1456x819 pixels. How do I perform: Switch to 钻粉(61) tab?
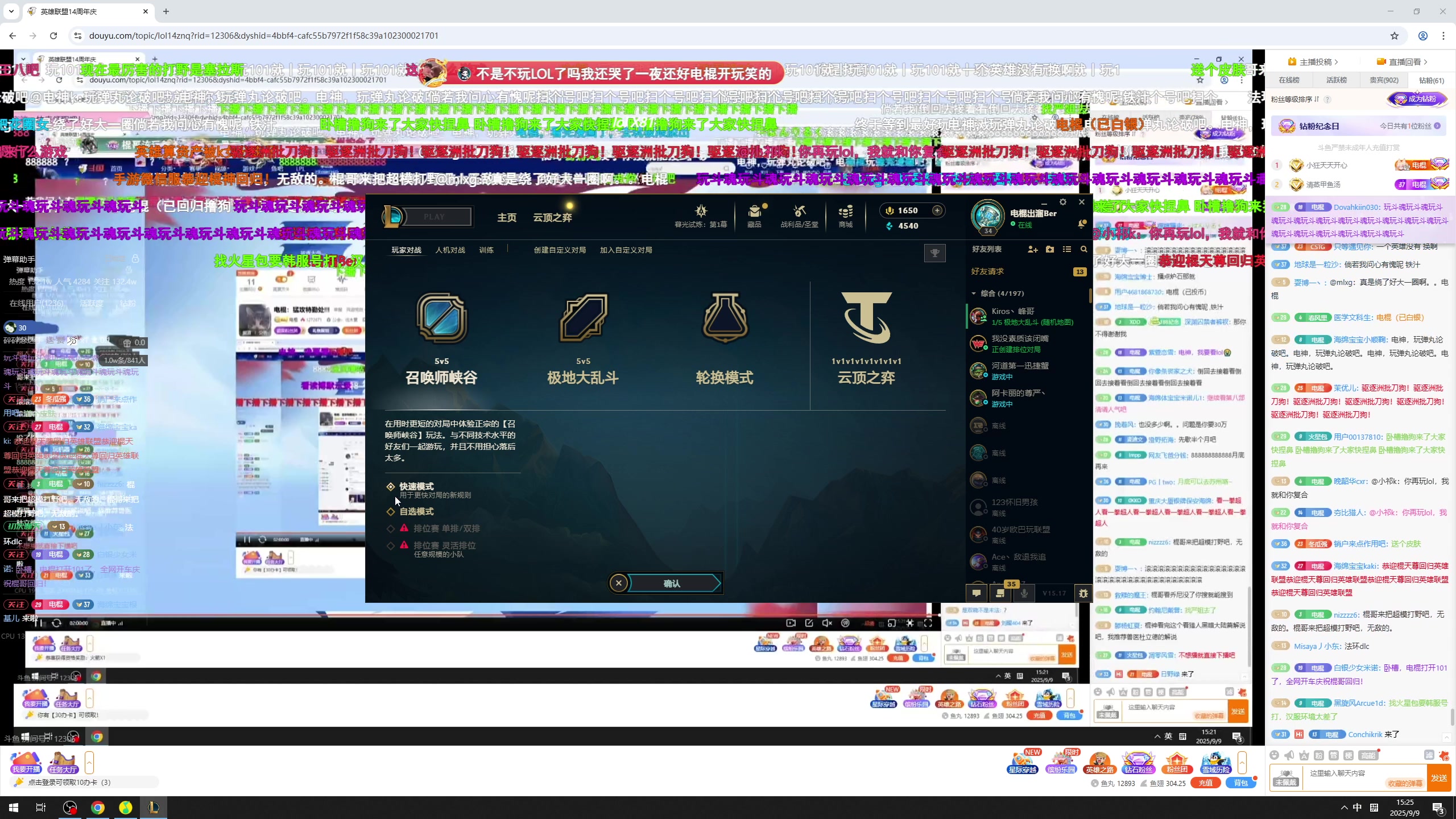(x=1431, y=80)
